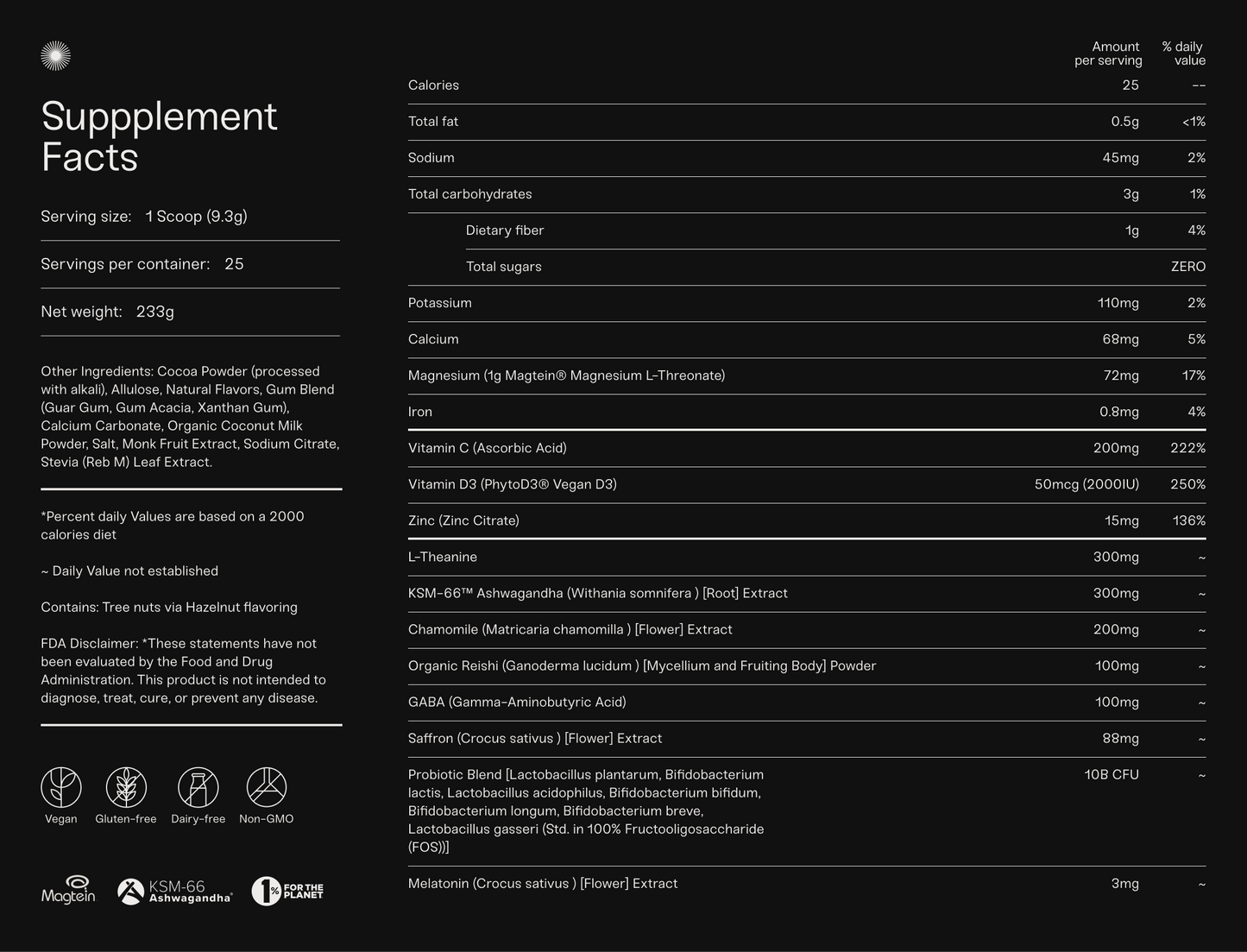Click the L-Theanine row label

click(443, 557)
